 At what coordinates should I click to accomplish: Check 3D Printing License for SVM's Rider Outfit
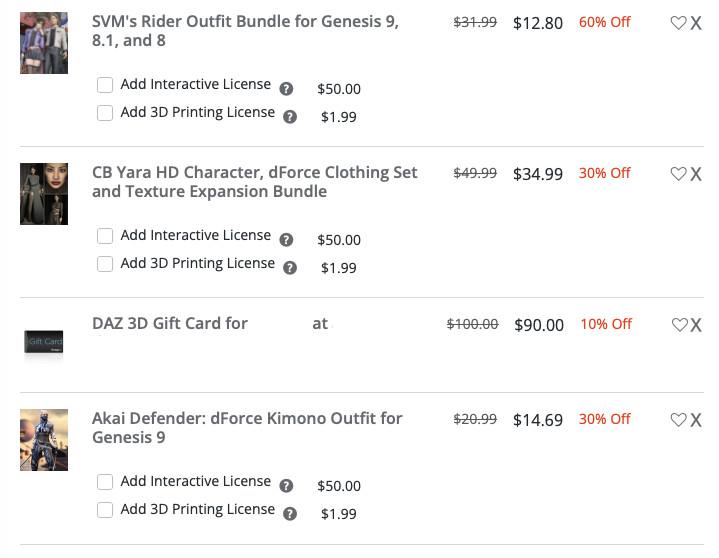[x=105, y=113]
